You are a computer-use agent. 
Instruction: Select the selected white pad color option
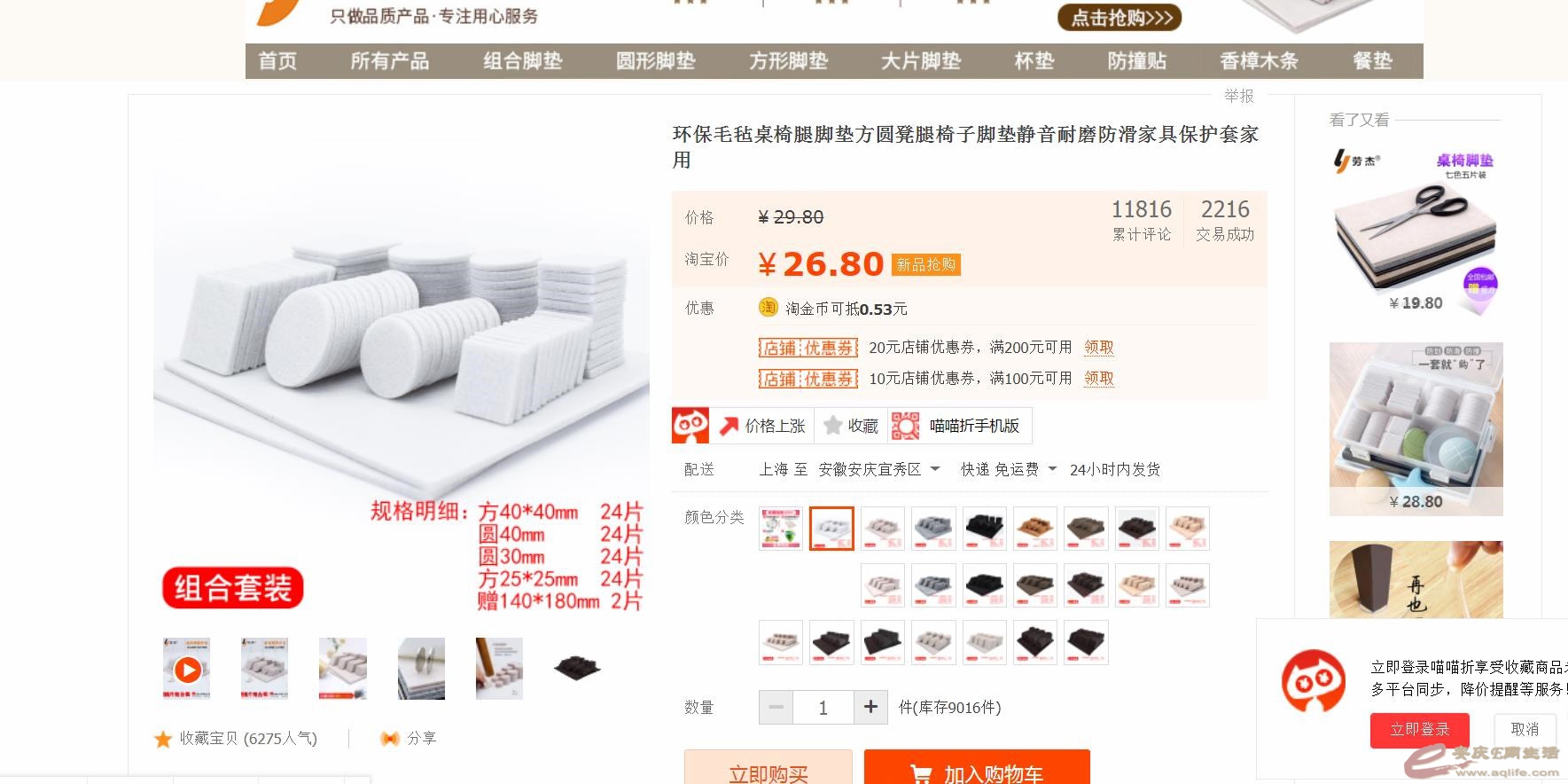(831, 529)
